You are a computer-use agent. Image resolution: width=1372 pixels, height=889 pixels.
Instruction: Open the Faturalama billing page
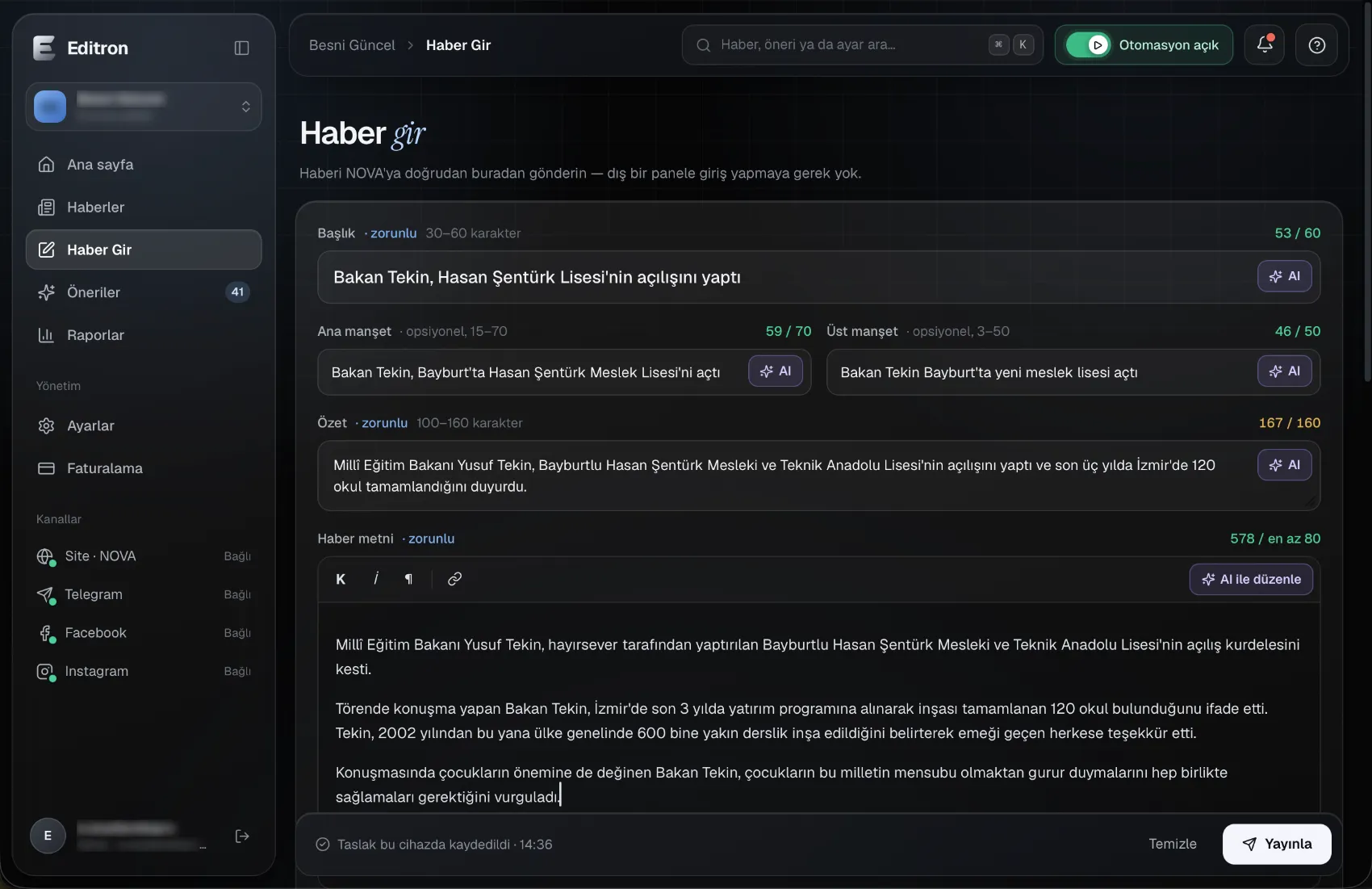tap(144, 468)
